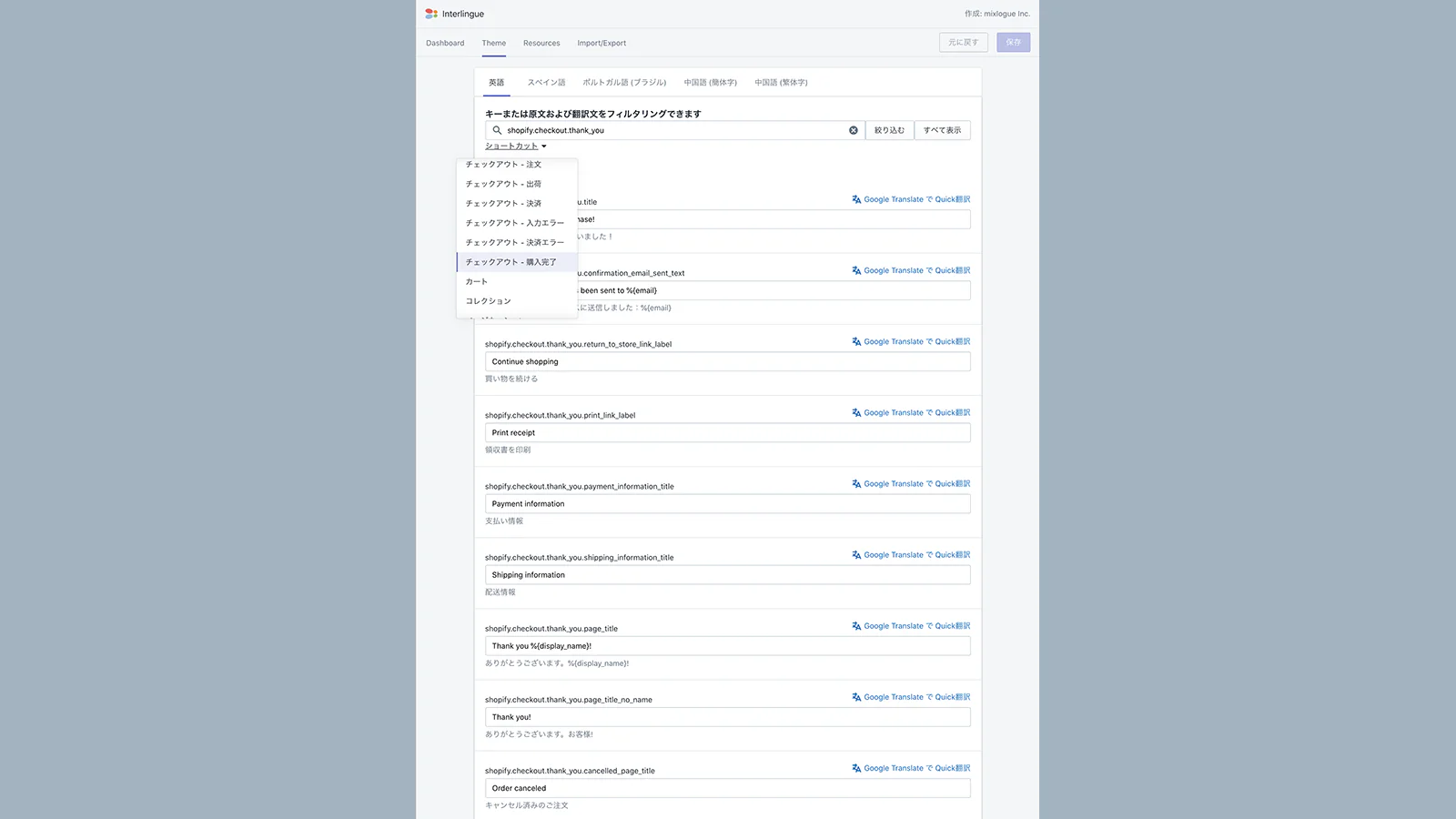Choose チェックアウト - 購入完了 shortcut

click(x=517, y=262)
